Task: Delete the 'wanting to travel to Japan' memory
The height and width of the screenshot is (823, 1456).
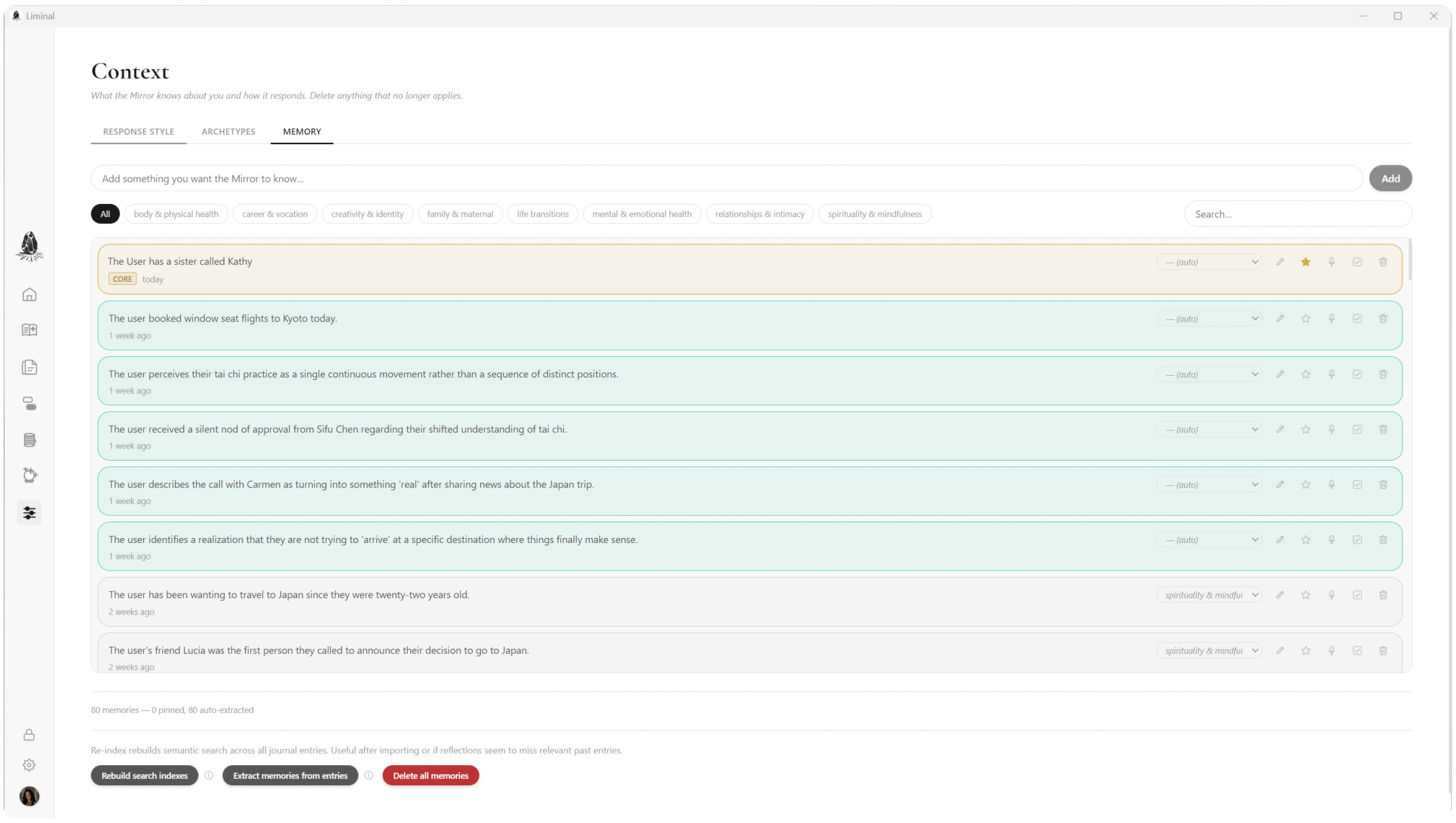Action: 1383,595
